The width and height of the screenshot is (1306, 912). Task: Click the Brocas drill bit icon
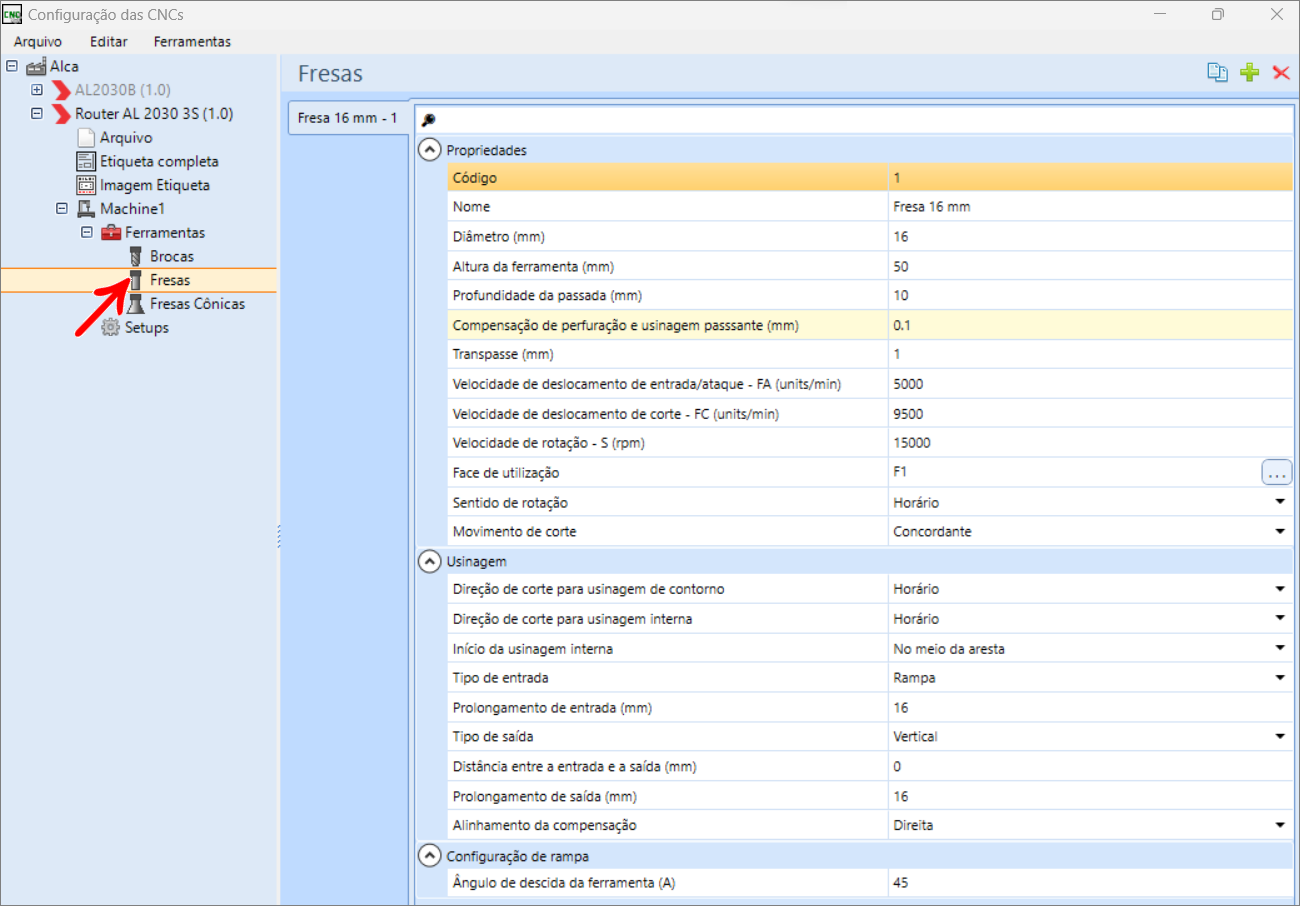136,257
